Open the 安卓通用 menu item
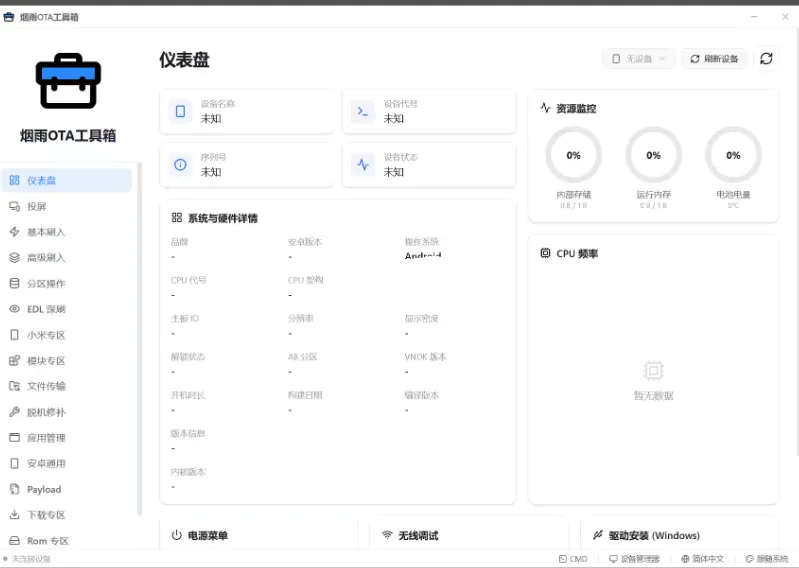 coord(67,464)
